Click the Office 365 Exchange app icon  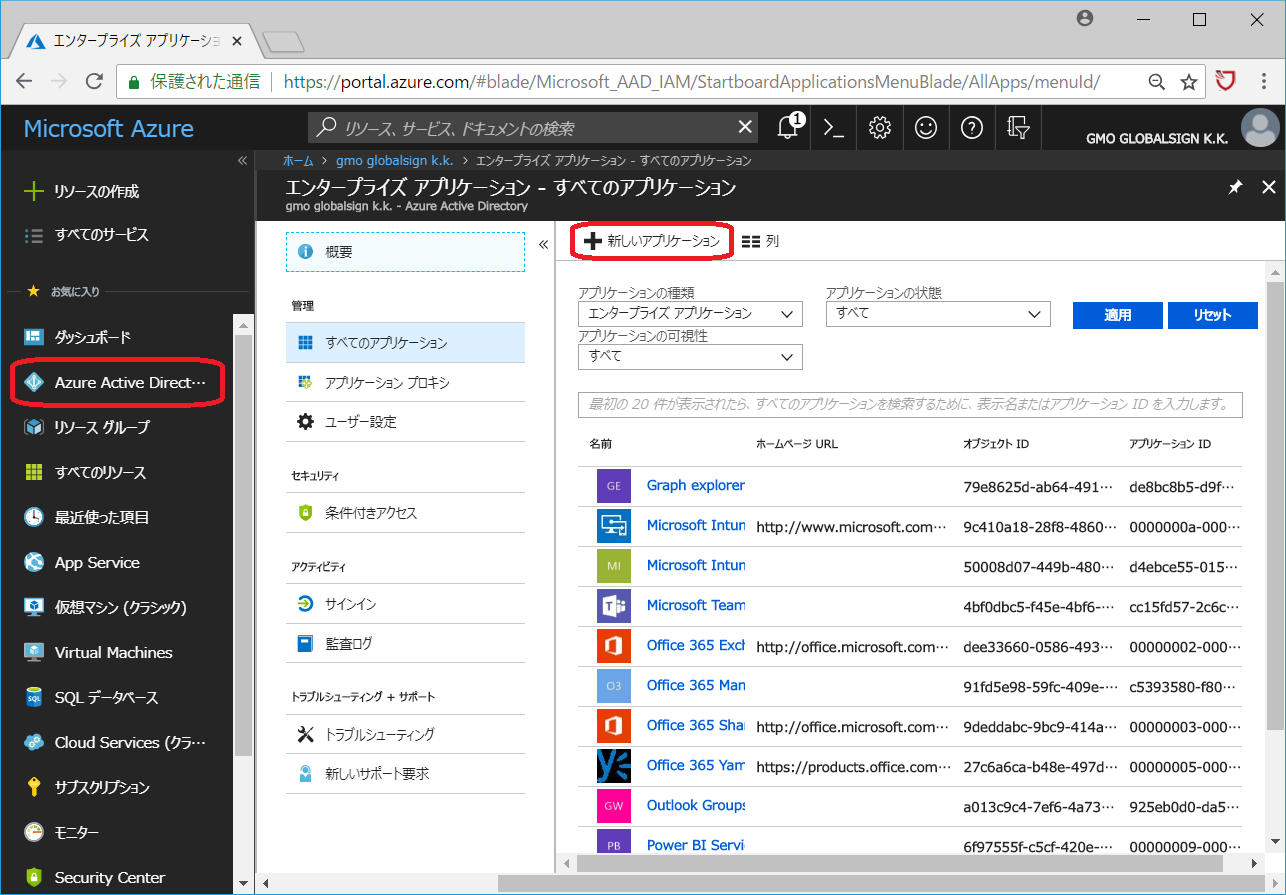coord(614,645)
